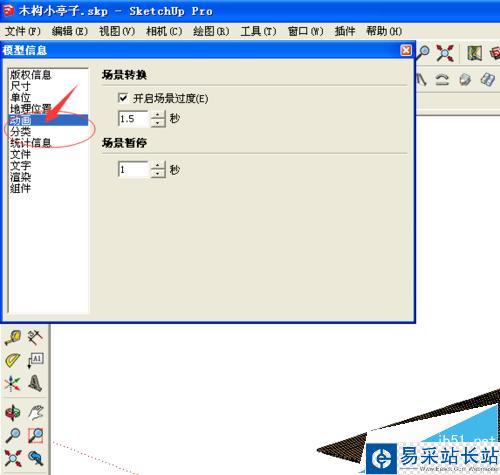Open the 视图(V) menu
This screenshot has width=500, height=475.
click(117, 31)
